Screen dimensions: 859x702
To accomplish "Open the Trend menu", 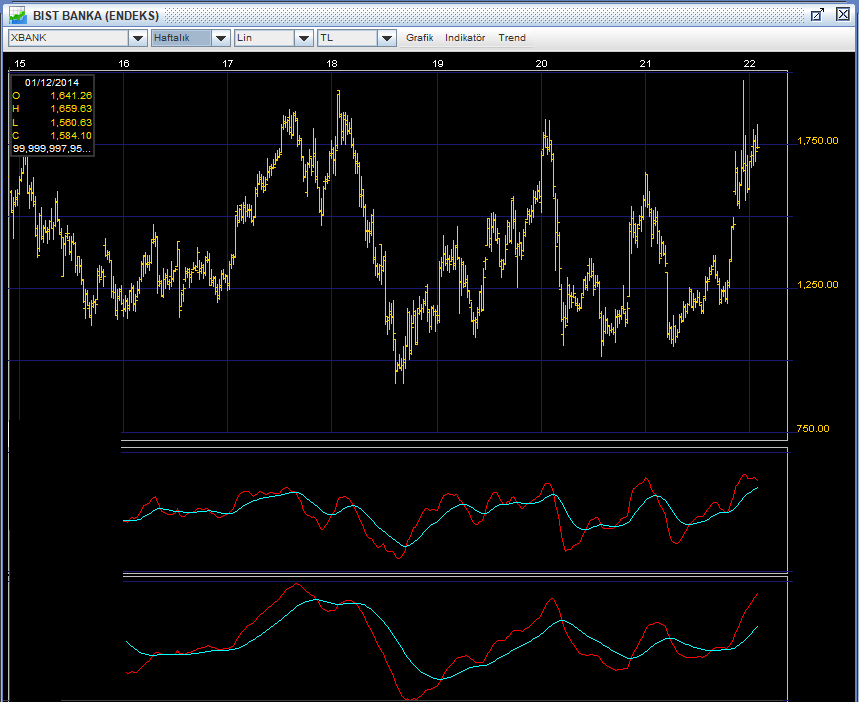I will point(512,38).
